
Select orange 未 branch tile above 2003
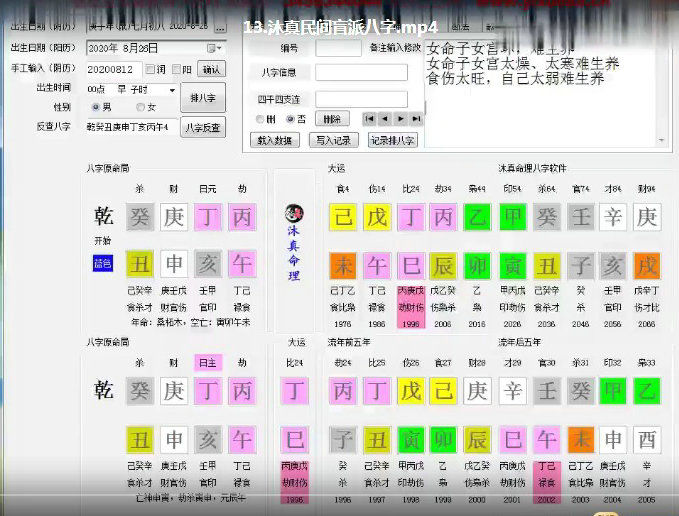pyautogui.click(x=581, y=440)
